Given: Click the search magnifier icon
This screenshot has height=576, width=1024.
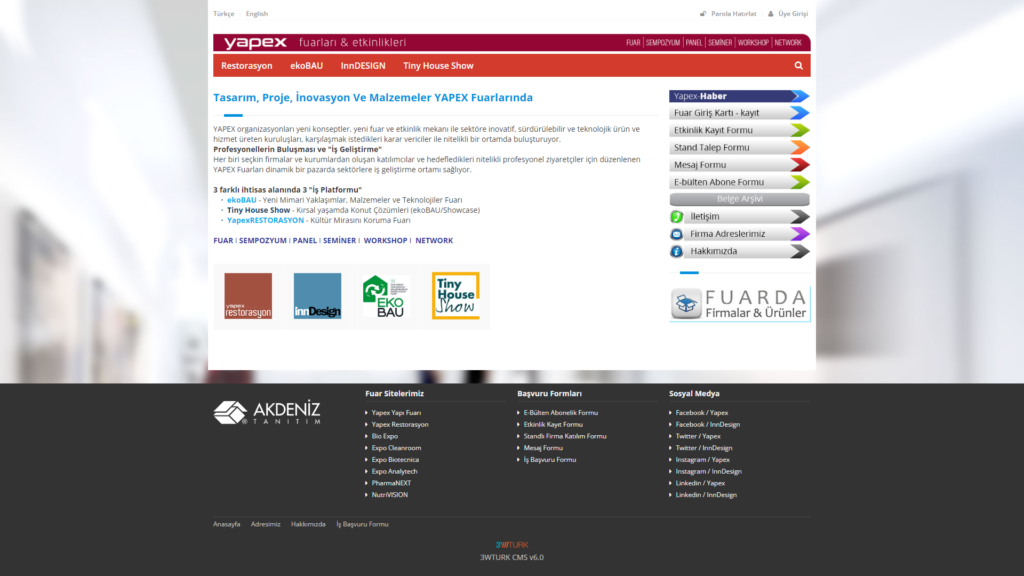Looking at the screenshot, I should 797,64.
